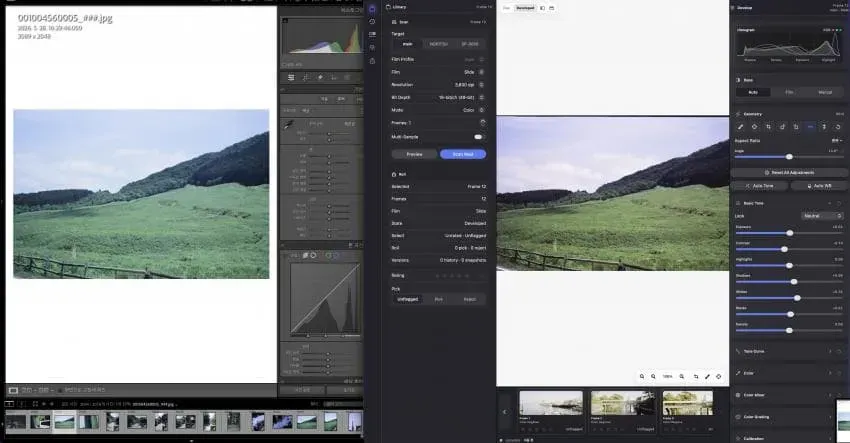This screenshot has width=850, height=443.
Task: Select third Target tab (SP-3000)
Action: point(469,44)
